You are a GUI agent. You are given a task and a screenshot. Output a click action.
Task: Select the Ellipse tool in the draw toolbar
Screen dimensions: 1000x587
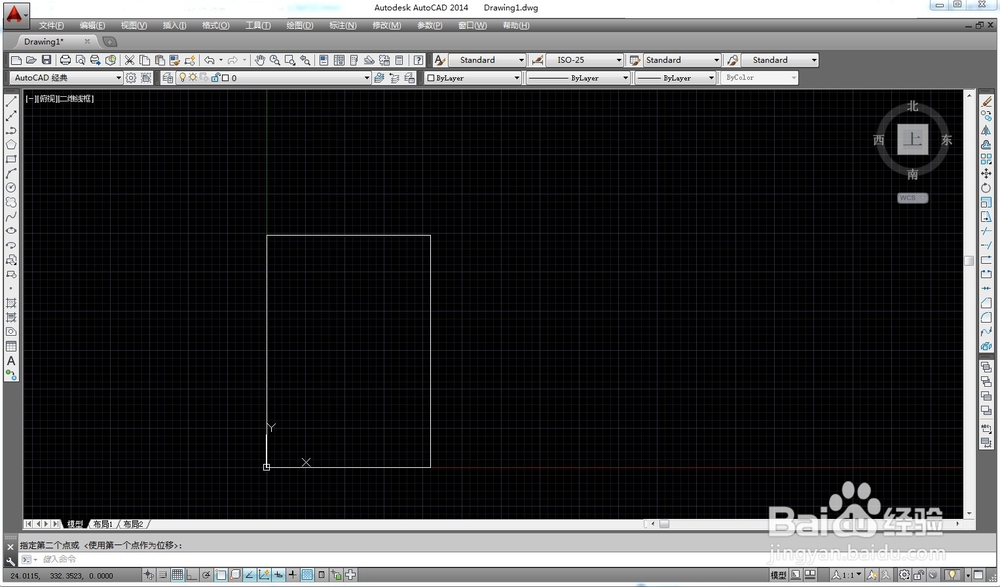[11, 230]
